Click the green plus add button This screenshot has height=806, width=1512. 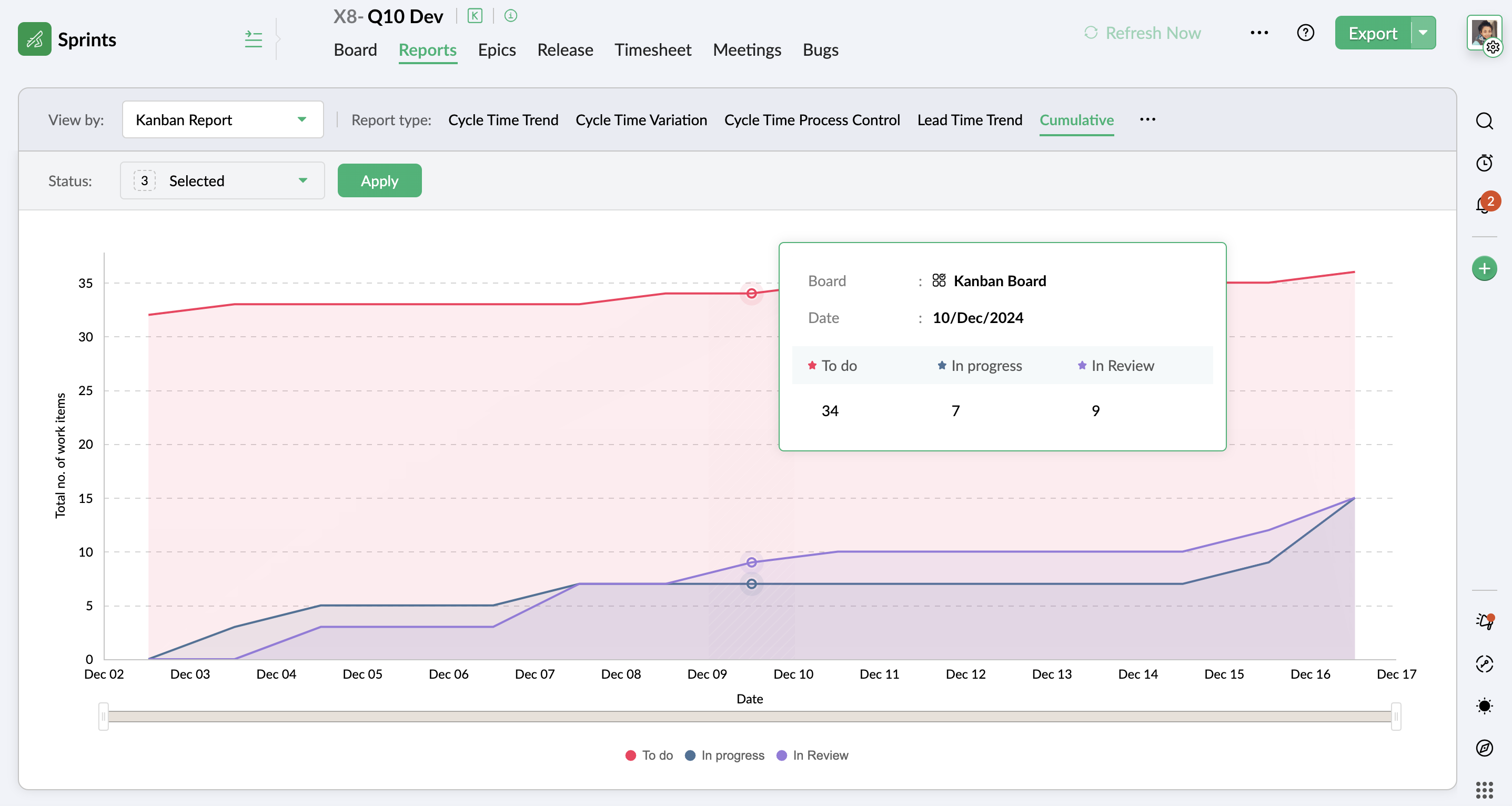(1484, 269)
